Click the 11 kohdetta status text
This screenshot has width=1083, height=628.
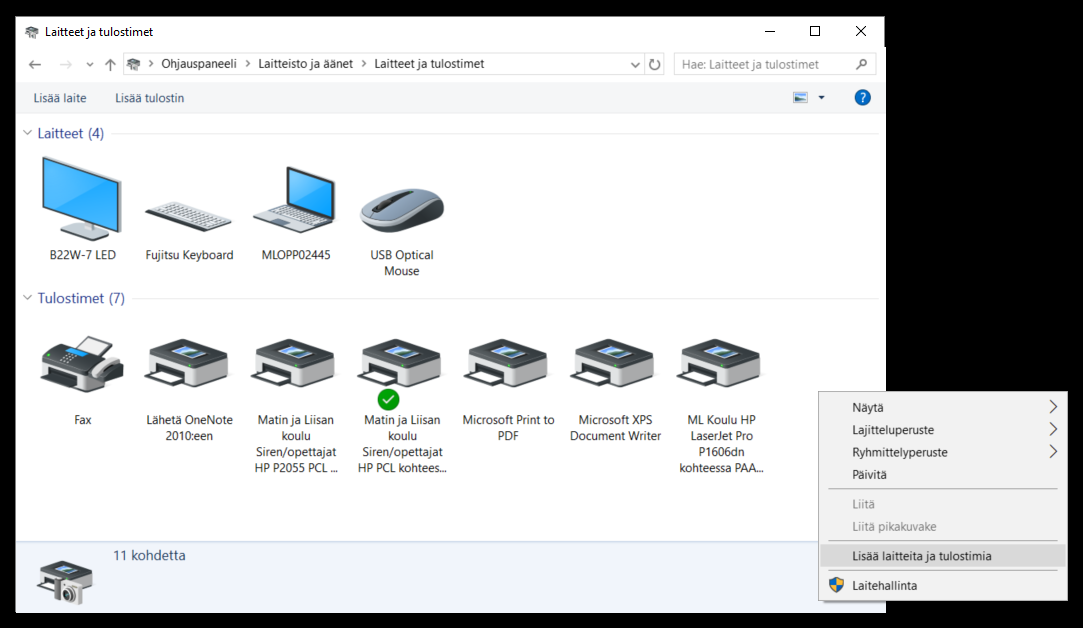[149, 555]
